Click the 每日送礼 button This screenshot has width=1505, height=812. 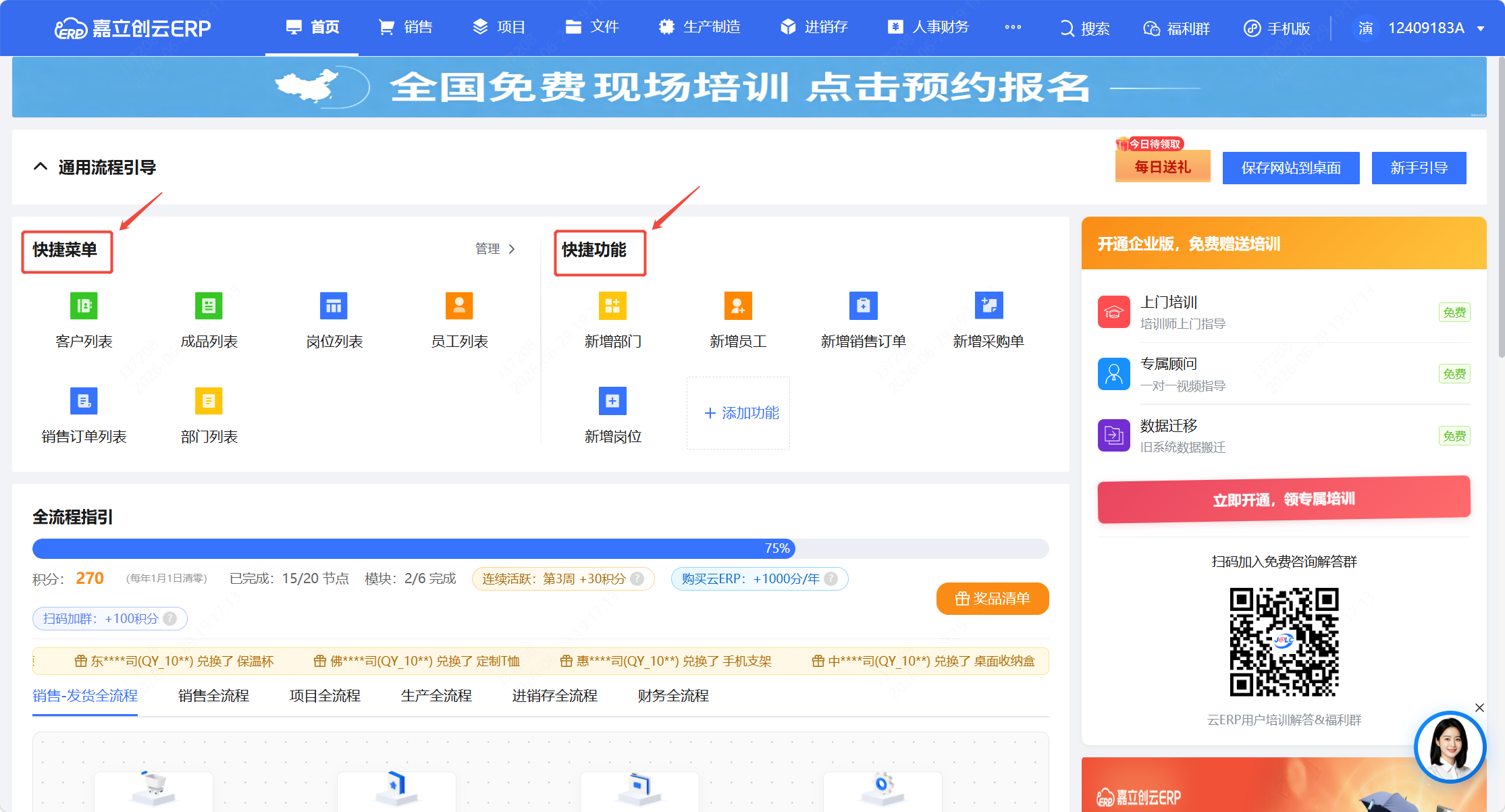(1163, 167)
